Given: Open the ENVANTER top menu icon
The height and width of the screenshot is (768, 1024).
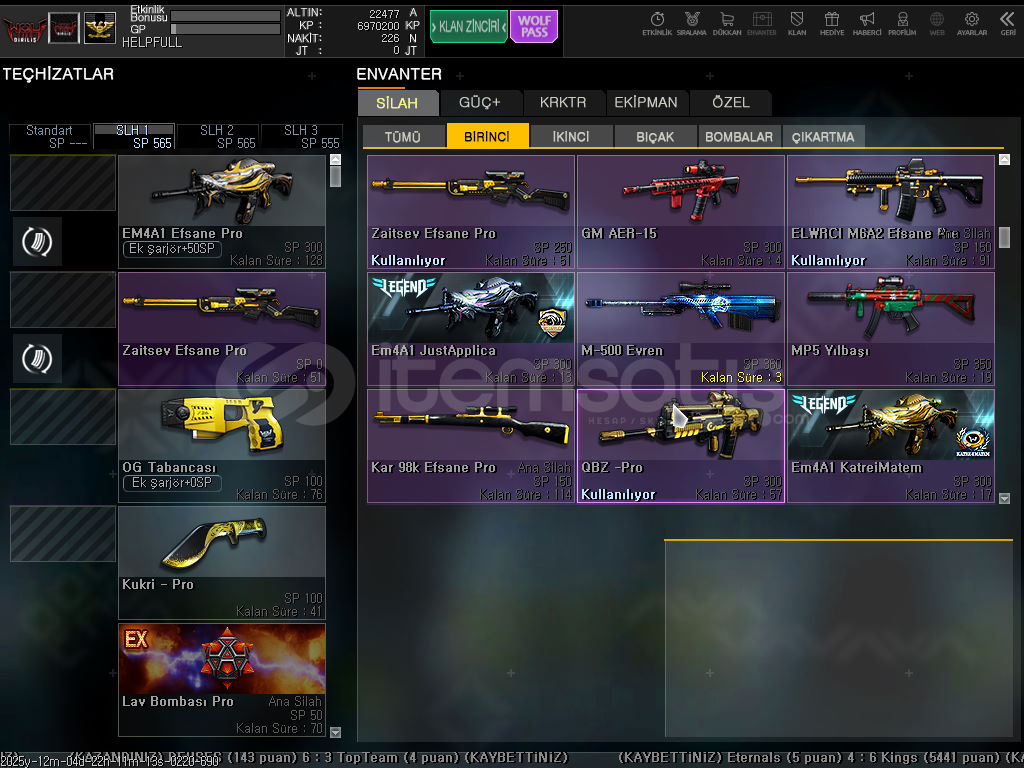Looking at the screenshot, I should click(761, 24).
